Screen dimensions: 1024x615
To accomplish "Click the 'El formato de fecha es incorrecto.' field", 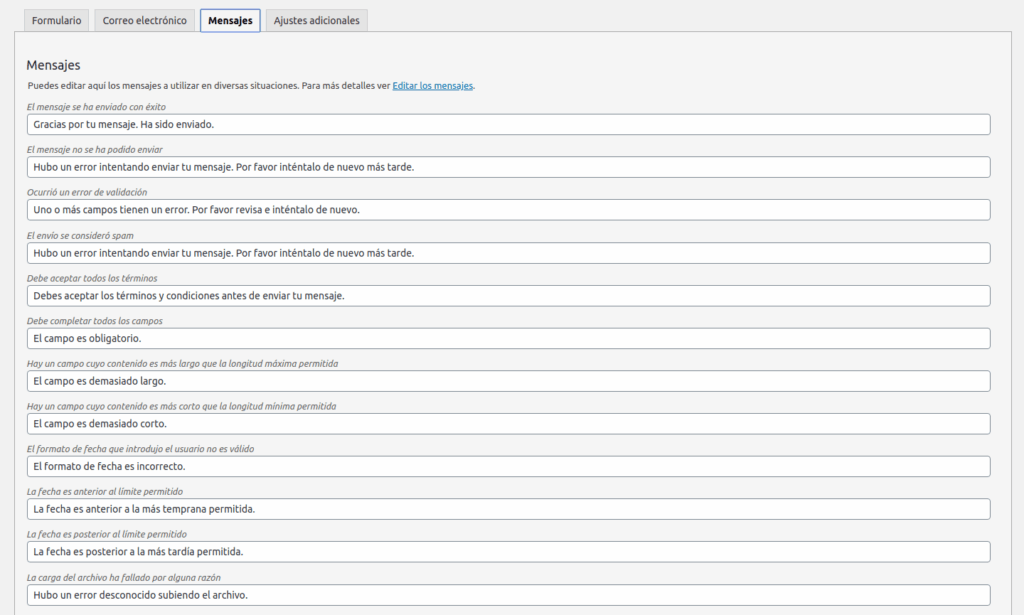I will click(508, 466).
